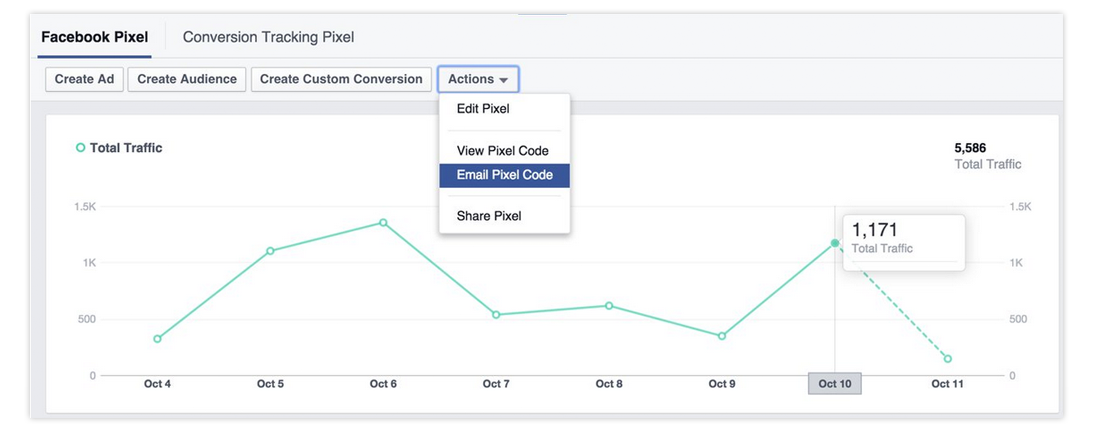Click the Oct 7 data point
Screen dimensions: 1096x432
[496, 315]
